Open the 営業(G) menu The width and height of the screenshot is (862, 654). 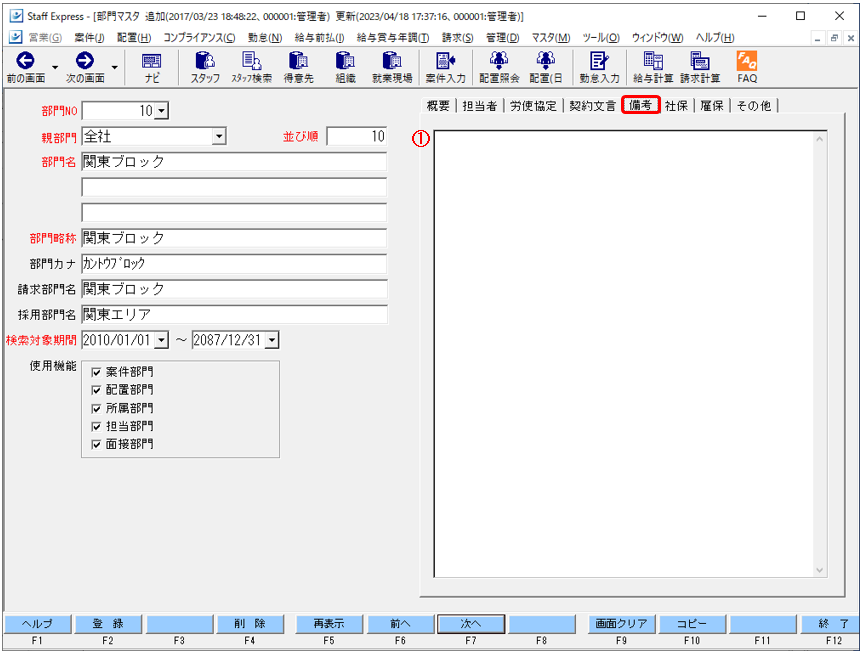45,38
